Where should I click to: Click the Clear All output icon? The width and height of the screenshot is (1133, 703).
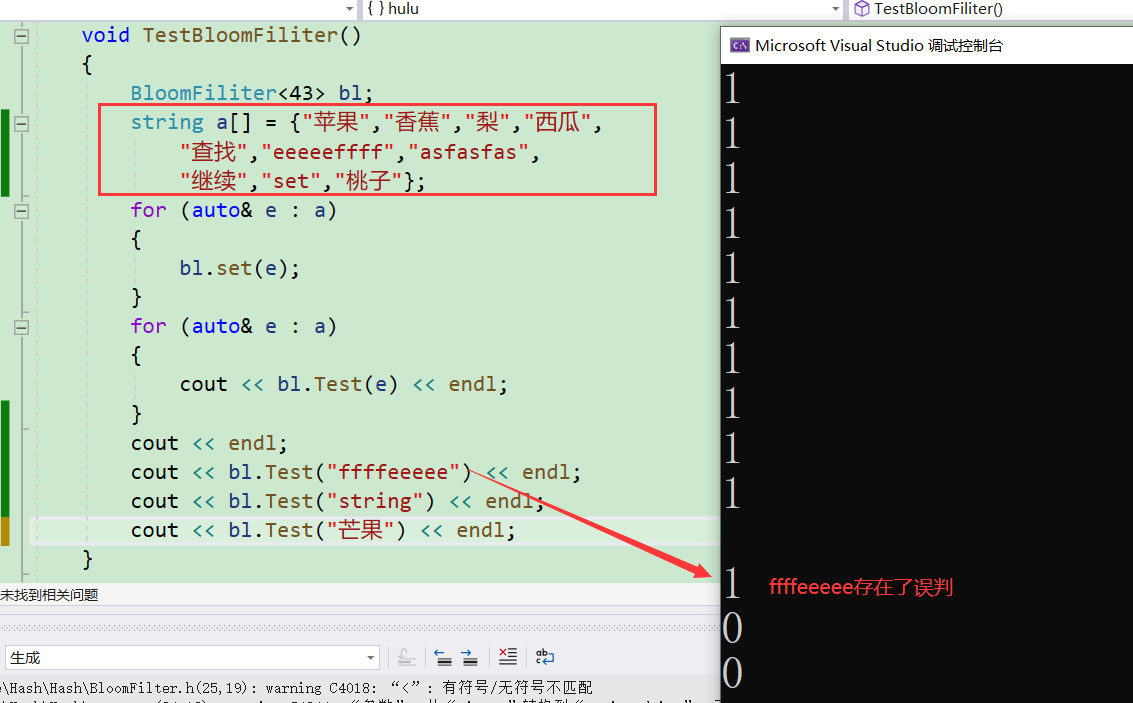click(508, 656)
